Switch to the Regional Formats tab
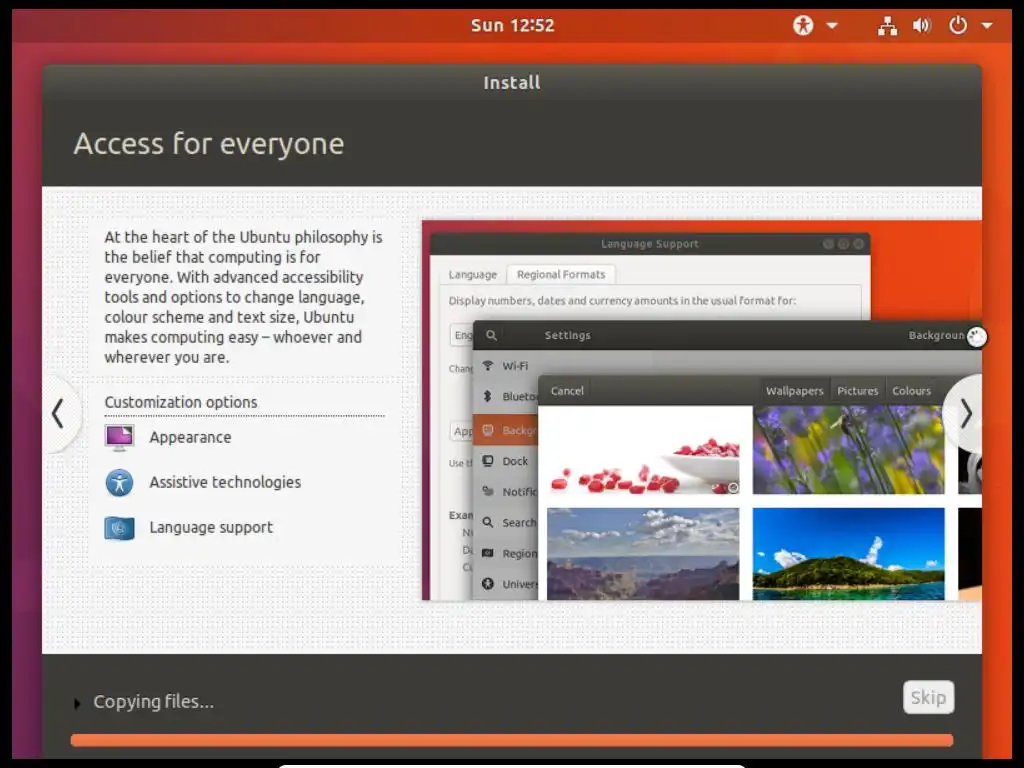This screenshot has height=768, width=1024. tap(561, 275)
